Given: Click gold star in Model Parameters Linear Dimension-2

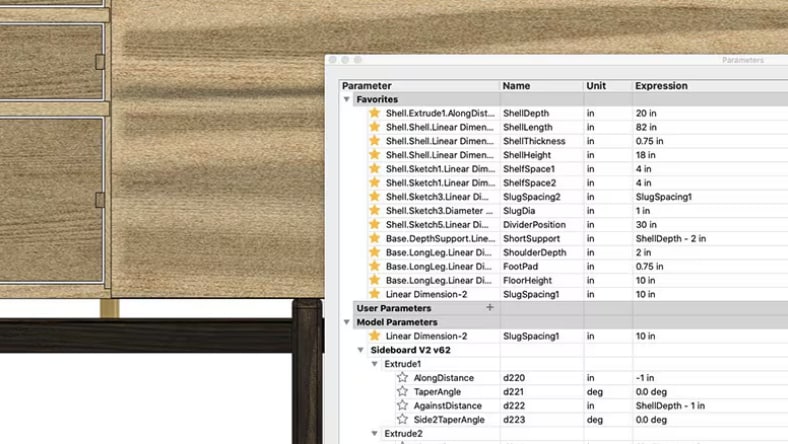Looking at the screenshot, I should [375, 336].
